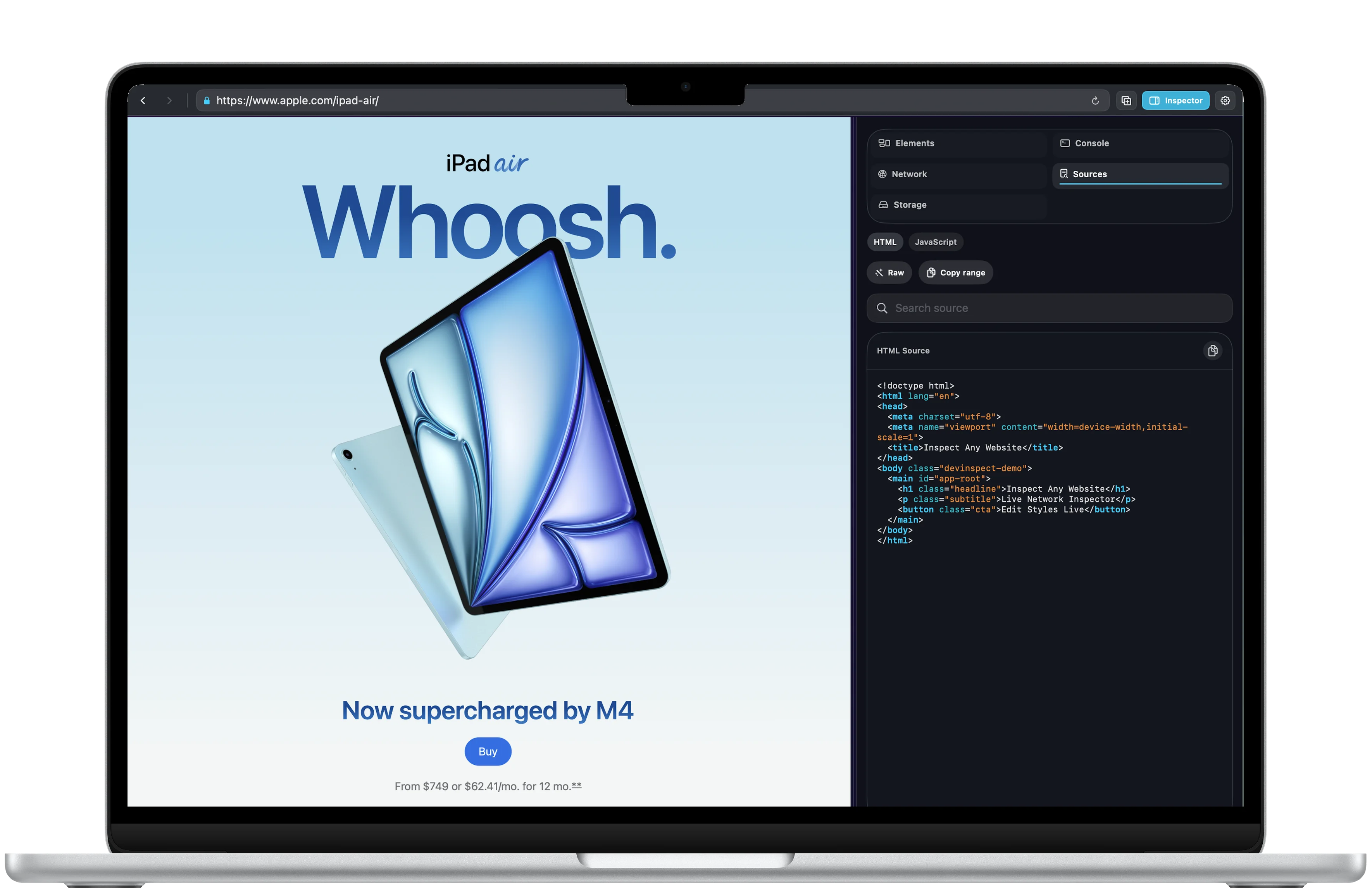Click the '<h1 class="headline">' source line
1372x891 pixels.
click(1014, 489)
